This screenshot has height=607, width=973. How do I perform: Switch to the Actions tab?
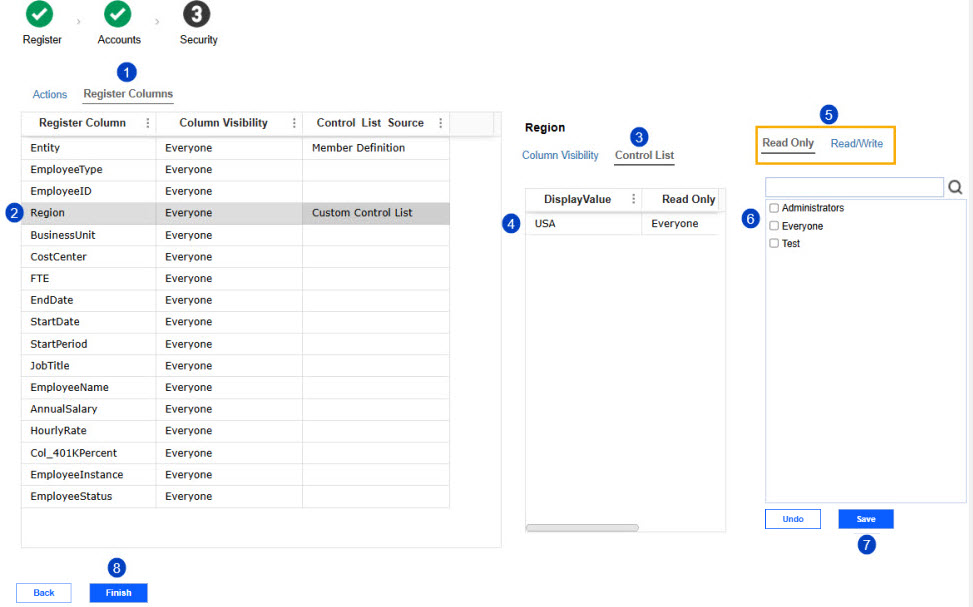tap(50, 94)
